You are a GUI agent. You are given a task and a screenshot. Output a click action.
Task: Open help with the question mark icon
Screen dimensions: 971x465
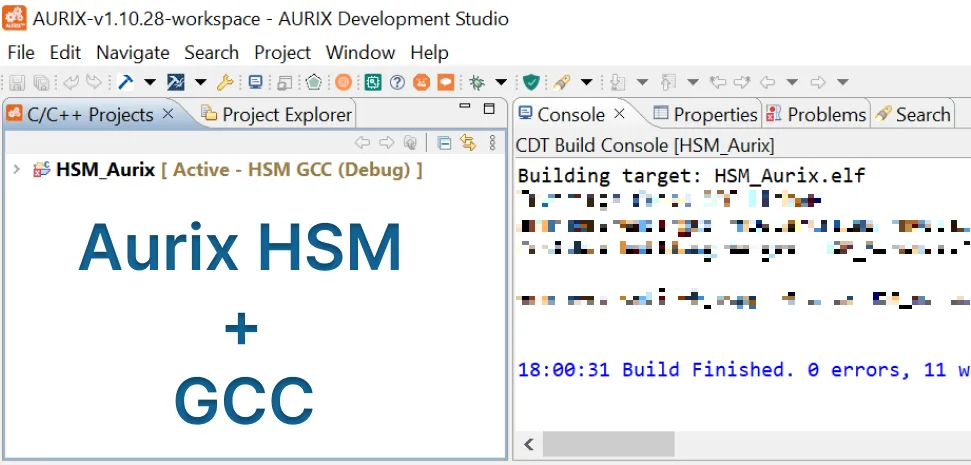pos(397,82)
